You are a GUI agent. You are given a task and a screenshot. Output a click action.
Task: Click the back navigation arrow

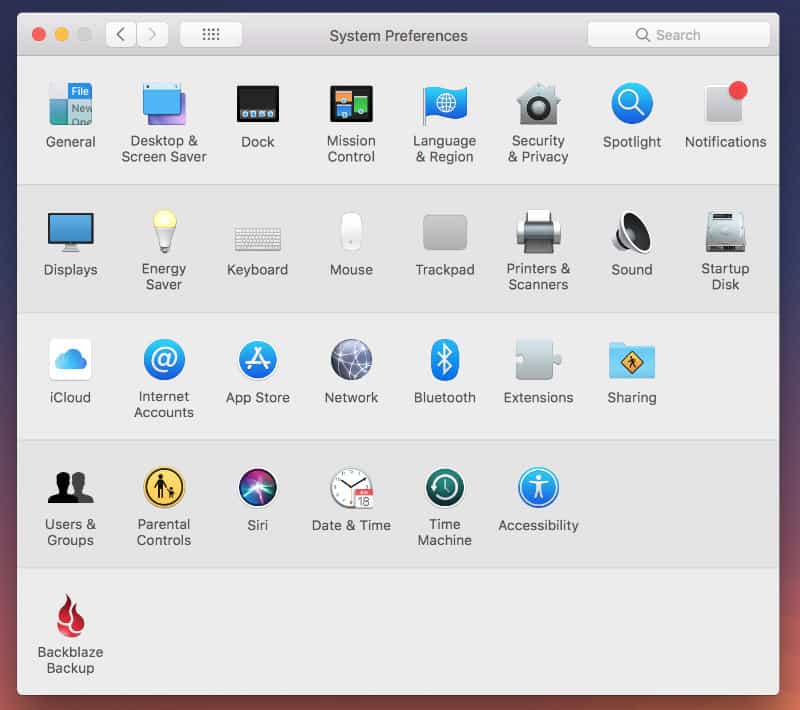click(x=121, y=35)
